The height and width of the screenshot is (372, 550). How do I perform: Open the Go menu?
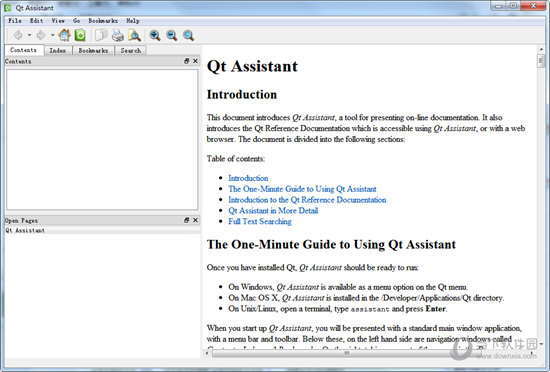(x=76, y=21)
